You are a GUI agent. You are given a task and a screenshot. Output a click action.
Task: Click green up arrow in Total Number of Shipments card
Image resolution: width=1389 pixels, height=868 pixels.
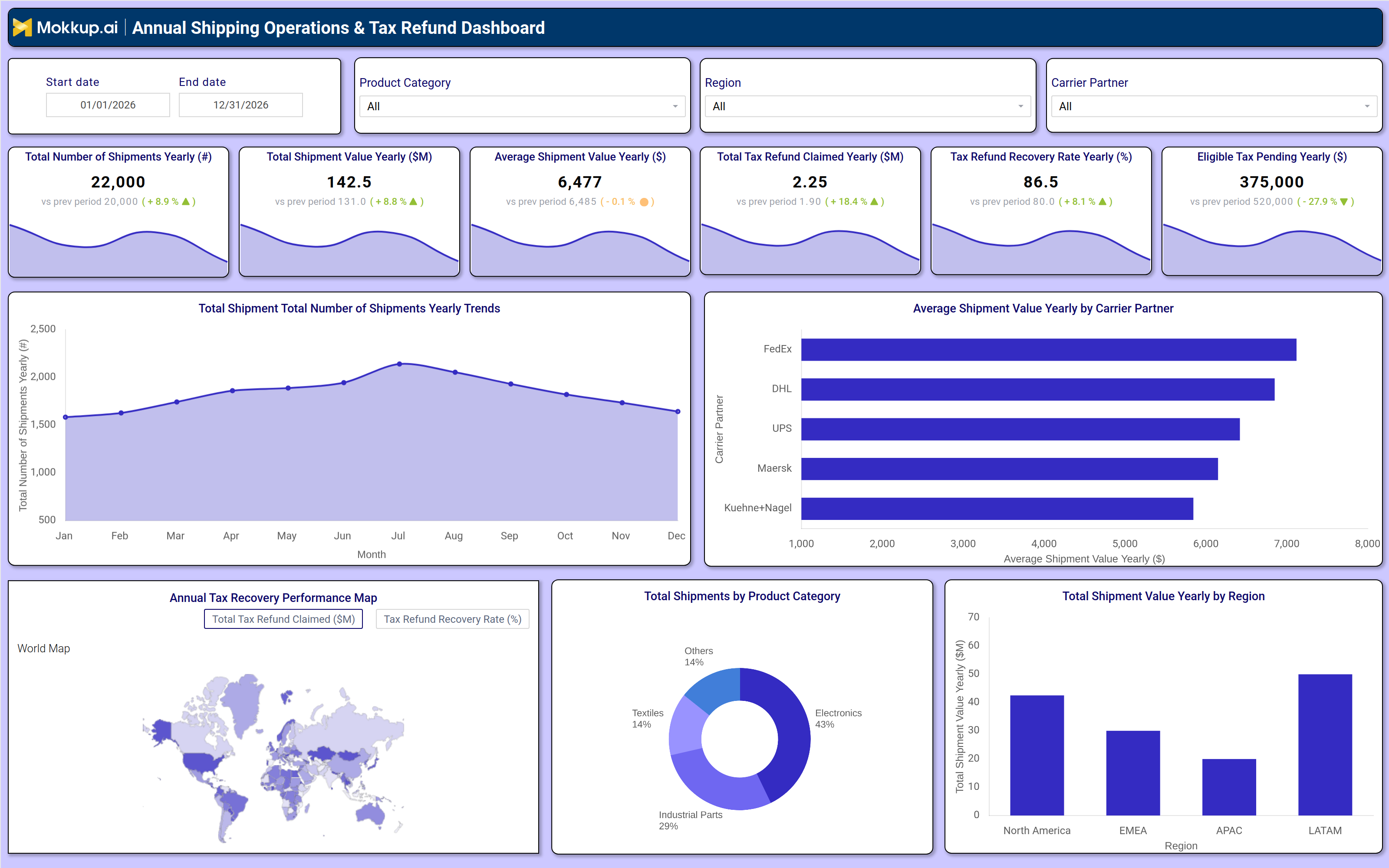tap(185, 201)
